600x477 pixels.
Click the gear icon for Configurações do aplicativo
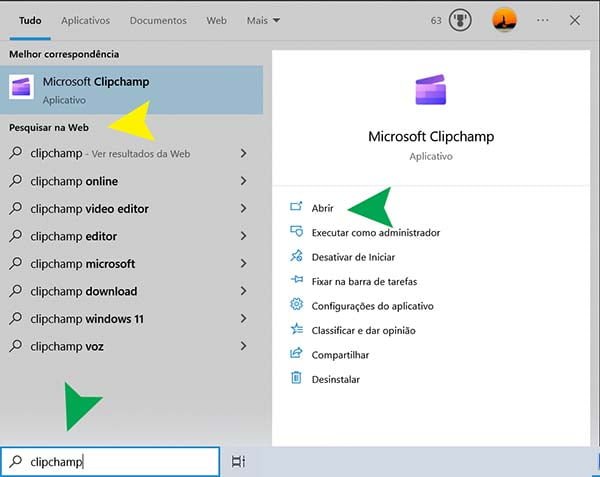(296, 304)
